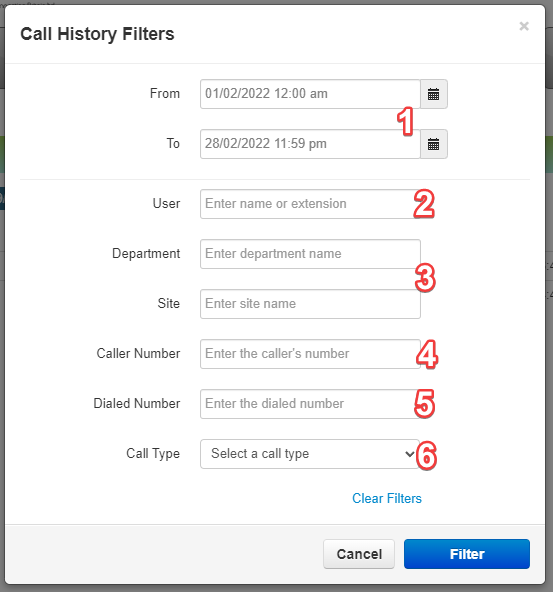Screen dimensions: 553x592
Task: Select the Site name field
Action: coord(310,304)
